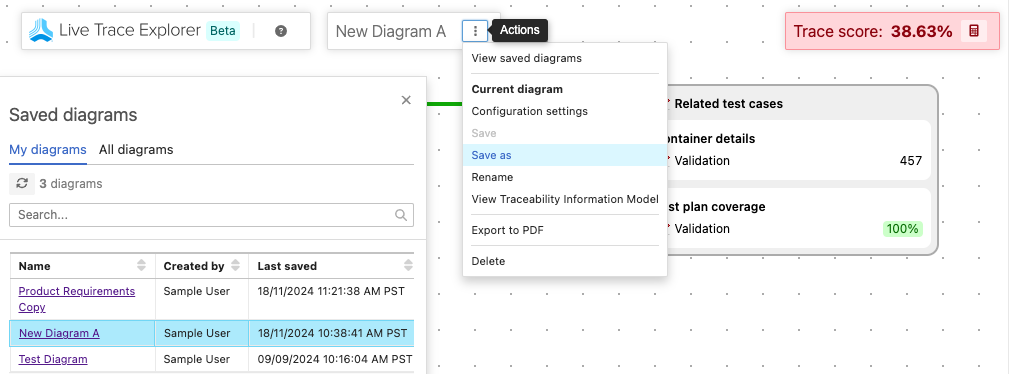The image size is (1009, 374).
Task: Click the search magnifier icon
Action: tap(401, 215)
